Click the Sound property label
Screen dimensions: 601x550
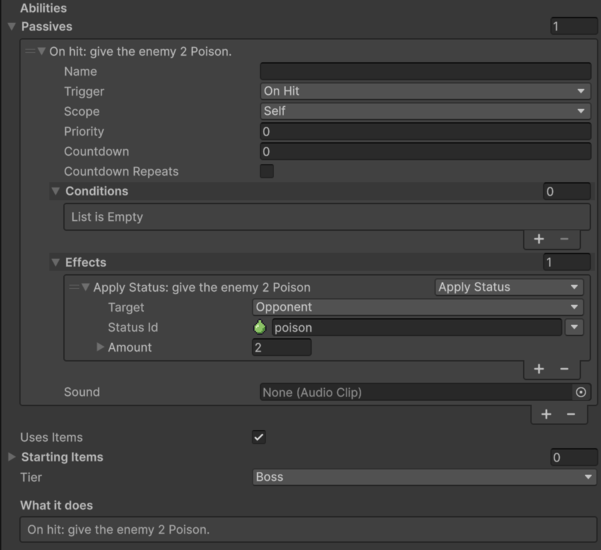pos(82,392)
